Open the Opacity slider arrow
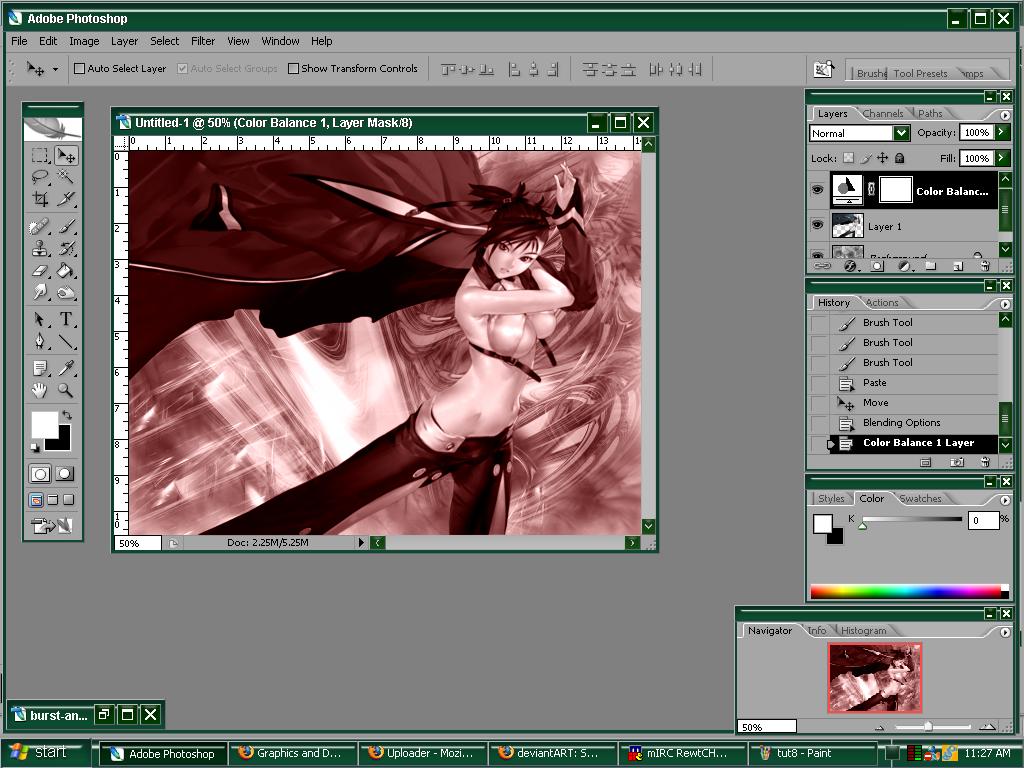1024x768 pixels. pyautogui.click(x=1001, y=133)
